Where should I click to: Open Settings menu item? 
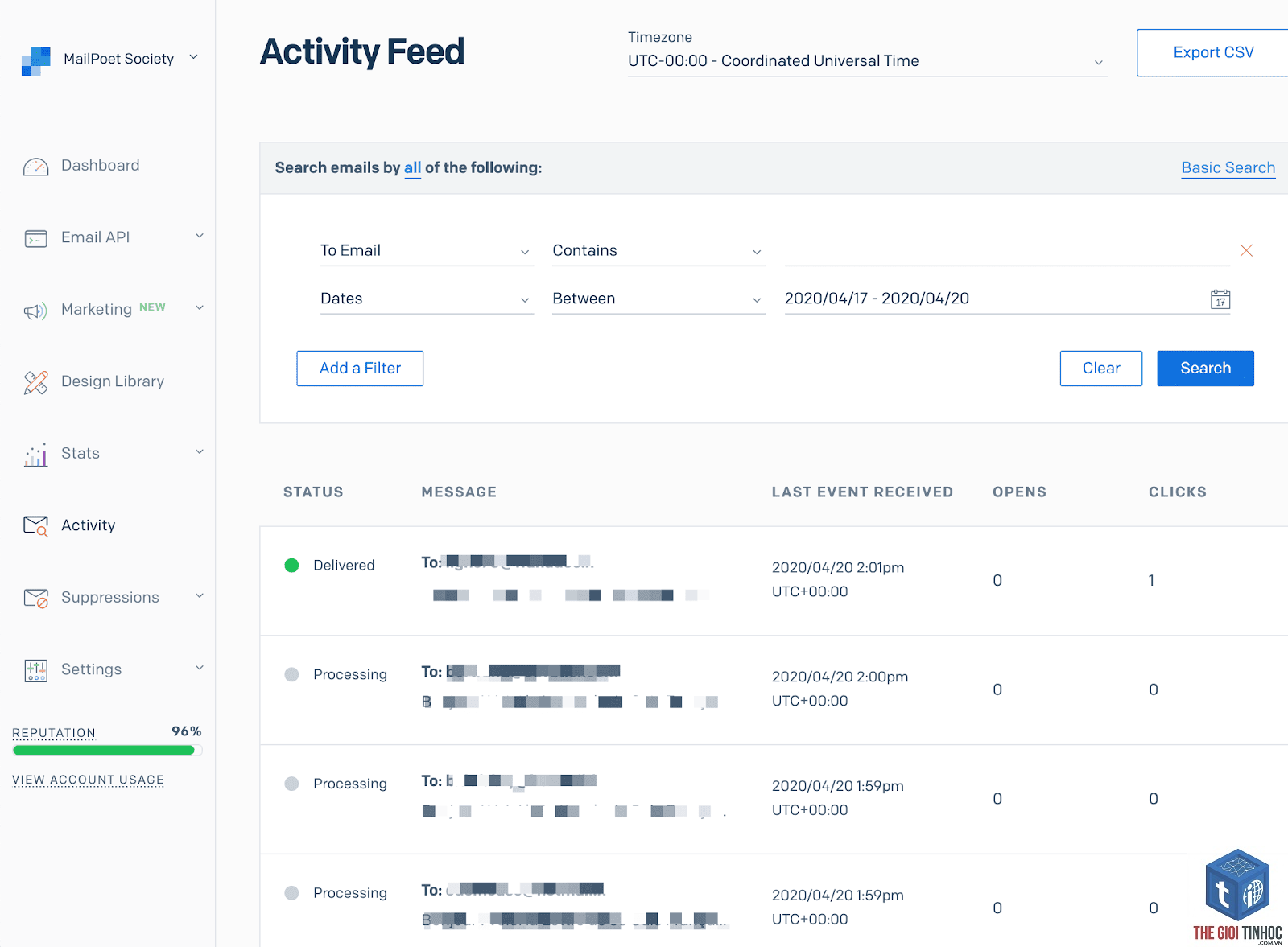pyautogui.click(x=91, y=669)
